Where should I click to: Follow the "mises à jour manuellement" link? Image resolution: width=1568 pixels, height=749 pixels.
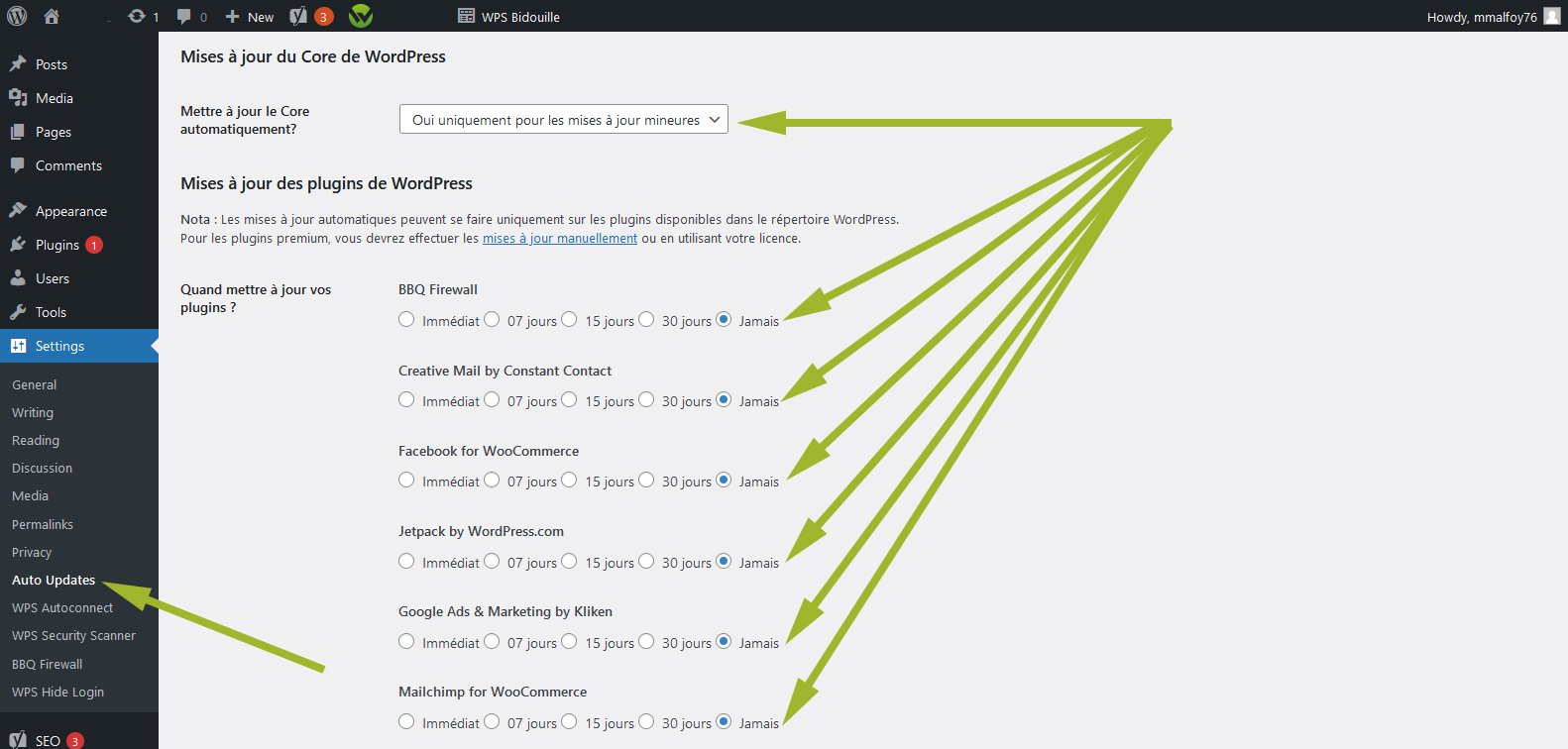[x=560, y=239]
